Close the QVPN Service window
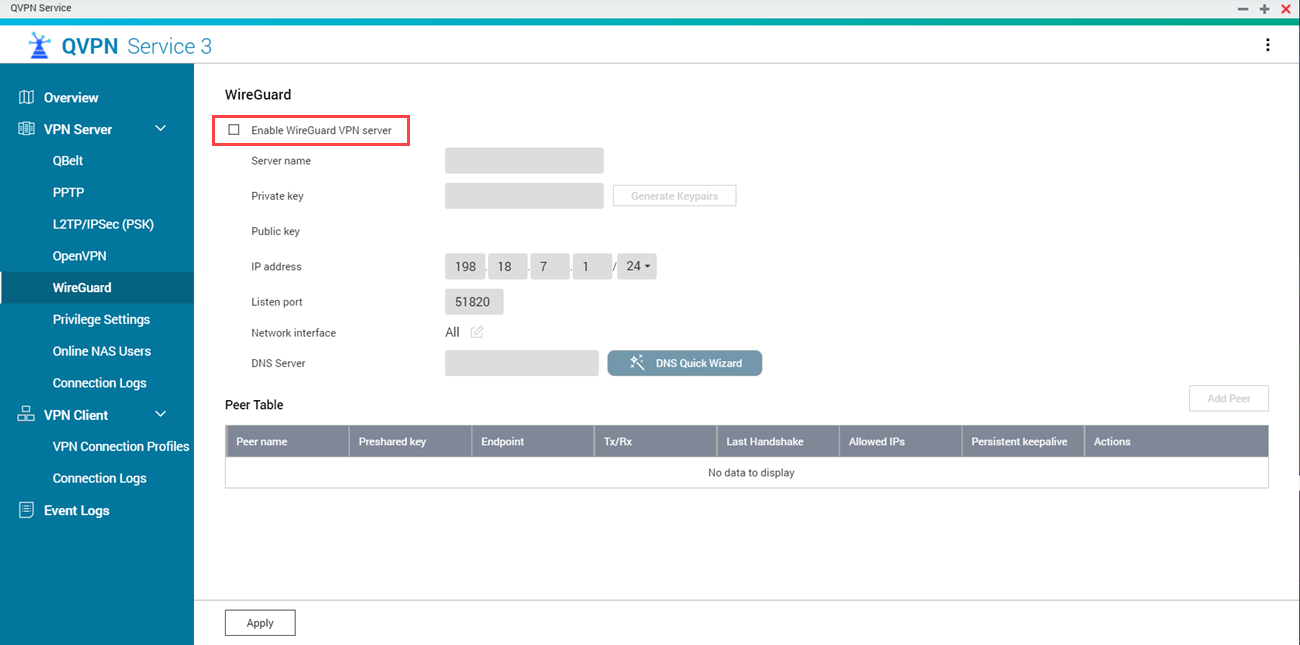1300x645 pixels. pyautogui.click(x=1286, y=8)
